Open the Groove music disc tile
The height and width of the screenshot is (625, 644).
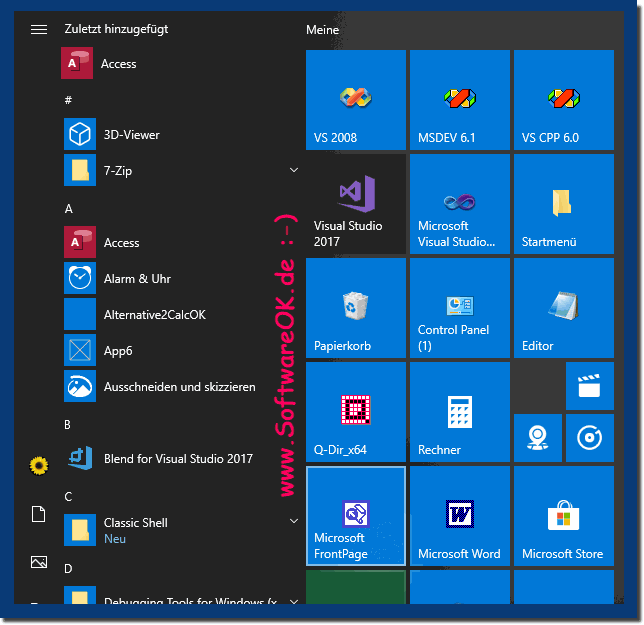(x=589, y=438)
